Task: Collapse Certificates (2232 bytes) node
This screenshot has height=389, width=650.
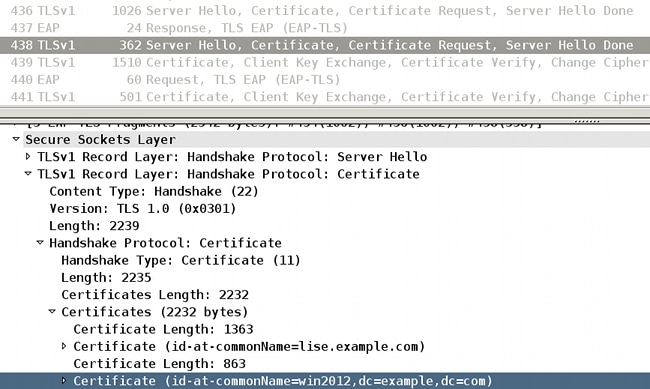Action: [52, 311]
